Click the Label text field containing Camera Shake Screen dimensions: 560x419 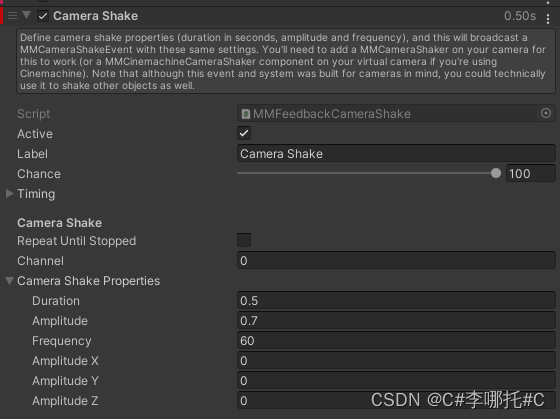[x=396, y=154]
